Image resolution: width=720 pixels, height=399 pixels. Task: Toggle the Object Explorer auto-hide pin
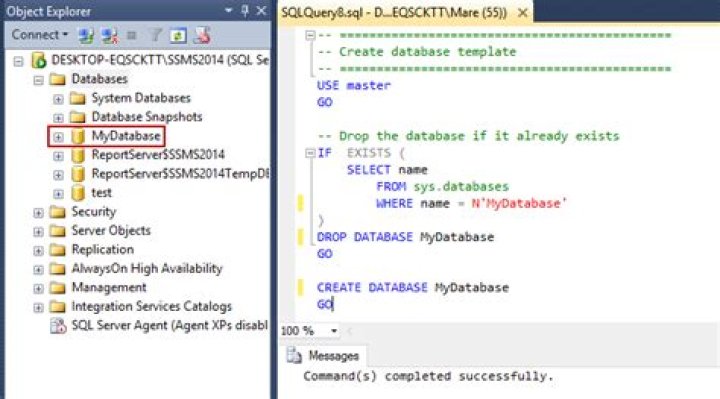[245, 11]
